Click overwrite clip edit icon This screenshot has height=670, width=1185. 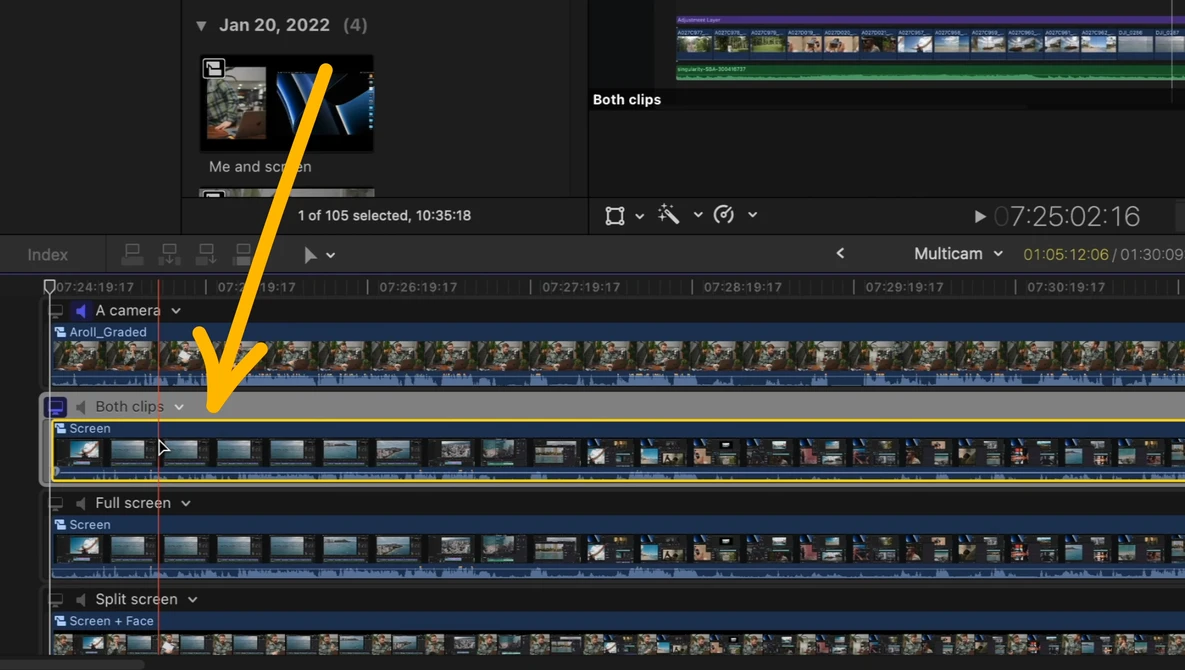(x=243, y=255)
